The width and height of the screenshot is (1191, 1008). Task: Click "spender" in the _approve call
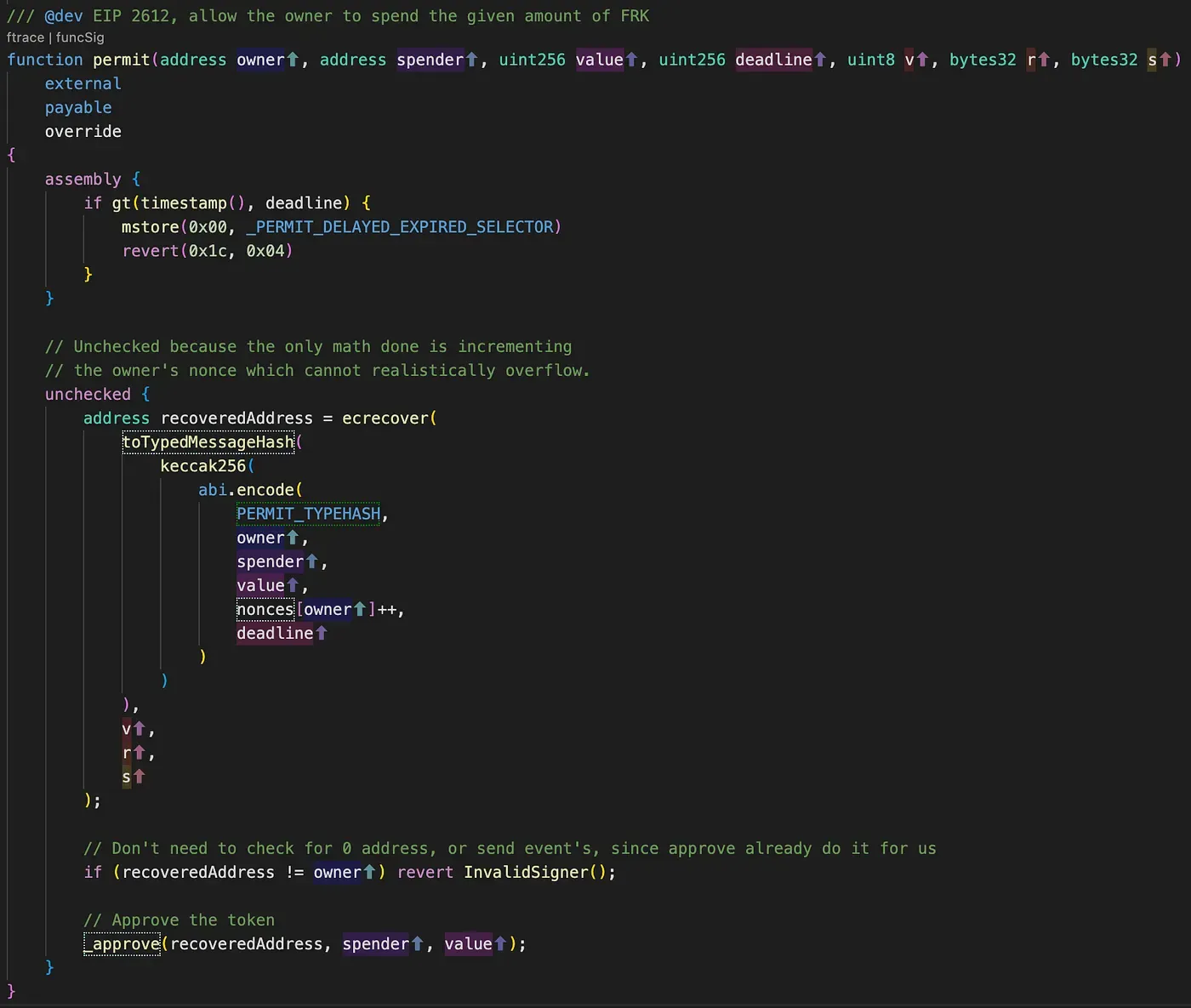pos(376,944)
